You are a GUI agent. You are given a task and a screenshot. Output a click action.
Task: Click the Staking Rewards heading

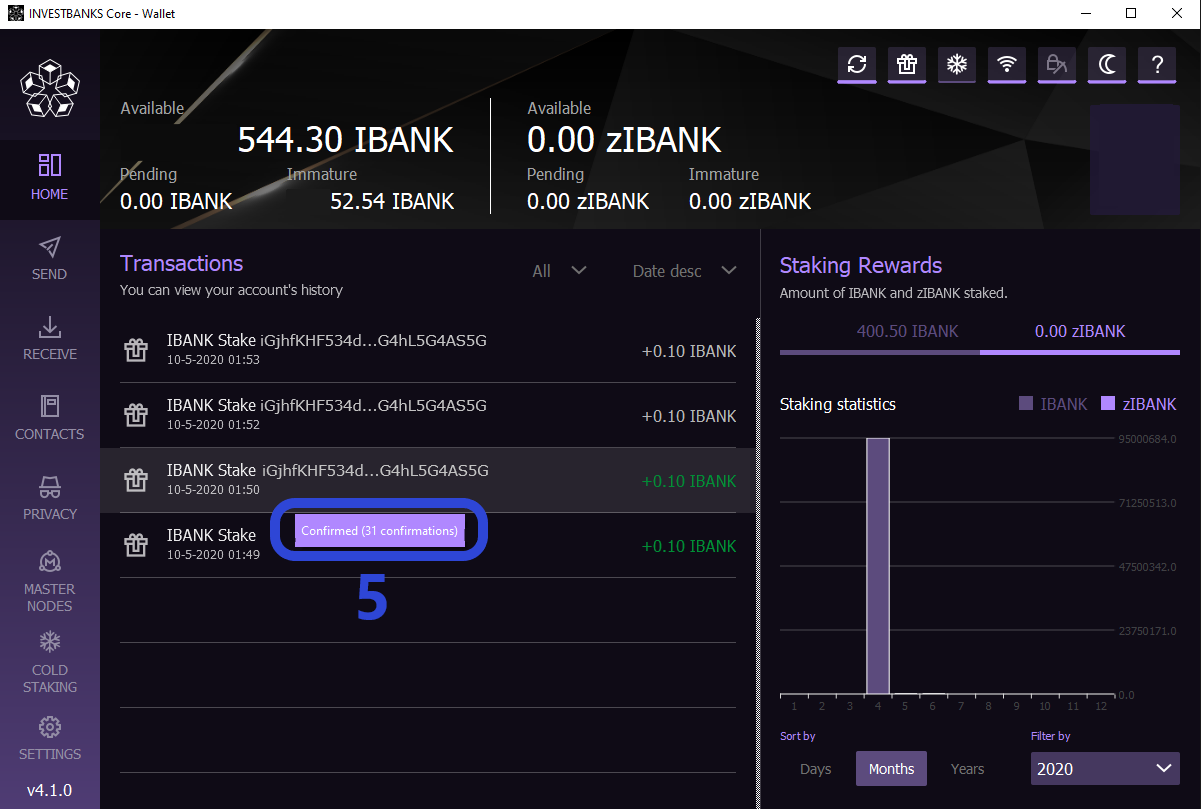point(861,265)
